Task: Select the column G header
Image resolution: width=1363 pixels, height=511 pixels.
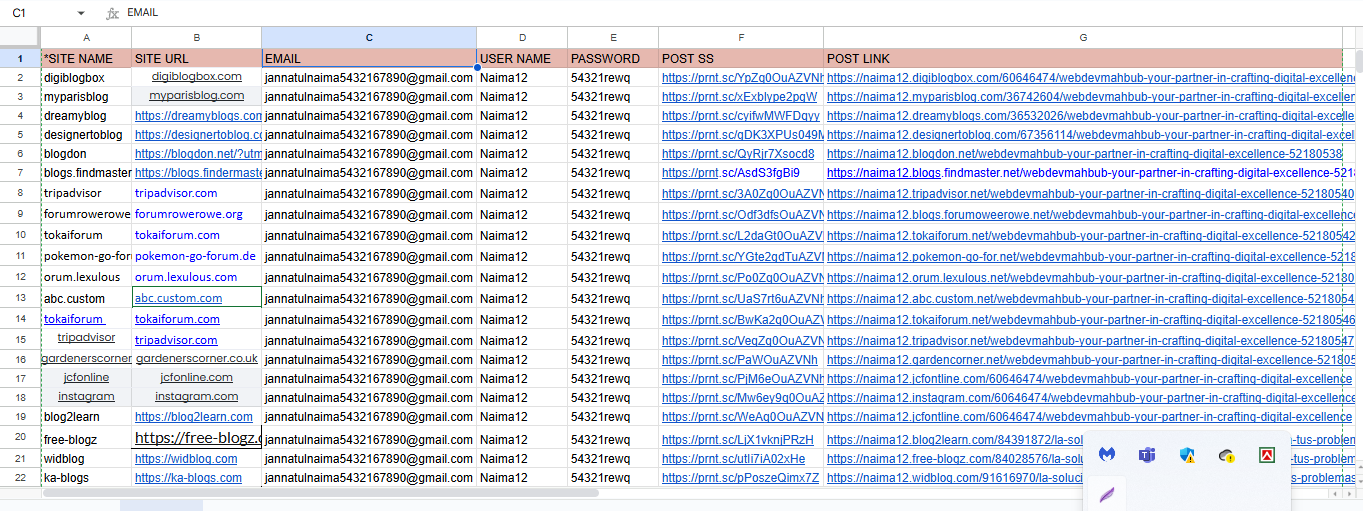Action: pyautogui.click(x=1083, y=37)
